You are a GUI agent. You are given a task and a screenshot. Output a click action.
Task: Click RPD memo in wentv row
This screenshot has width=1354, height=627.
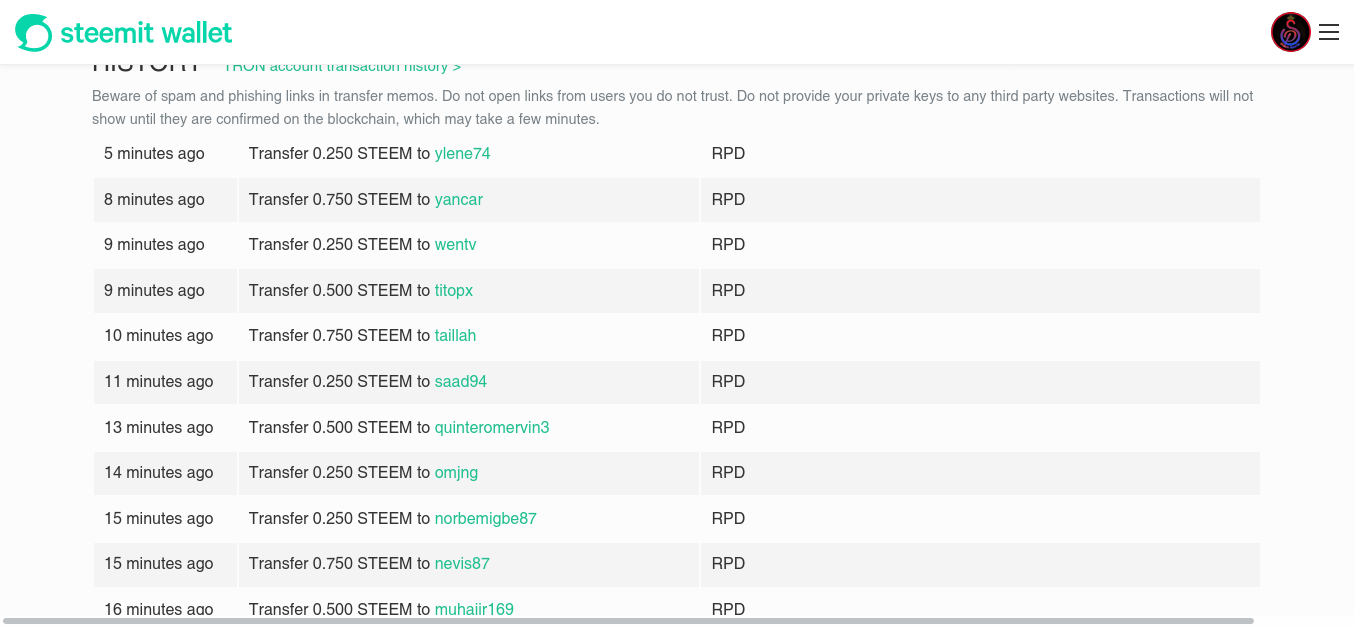click(728, 245)
